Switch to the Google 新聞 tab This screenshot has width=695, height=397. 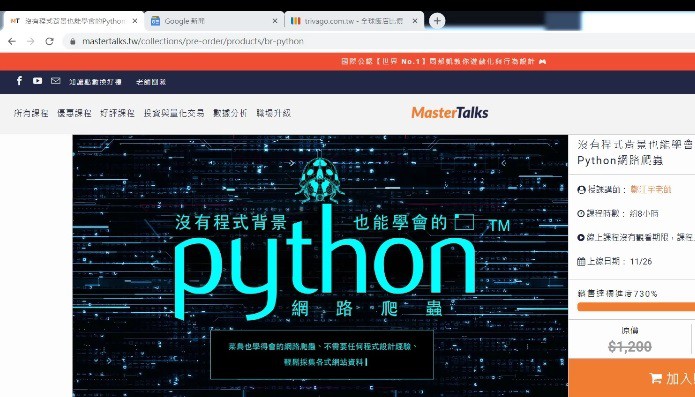214,21
